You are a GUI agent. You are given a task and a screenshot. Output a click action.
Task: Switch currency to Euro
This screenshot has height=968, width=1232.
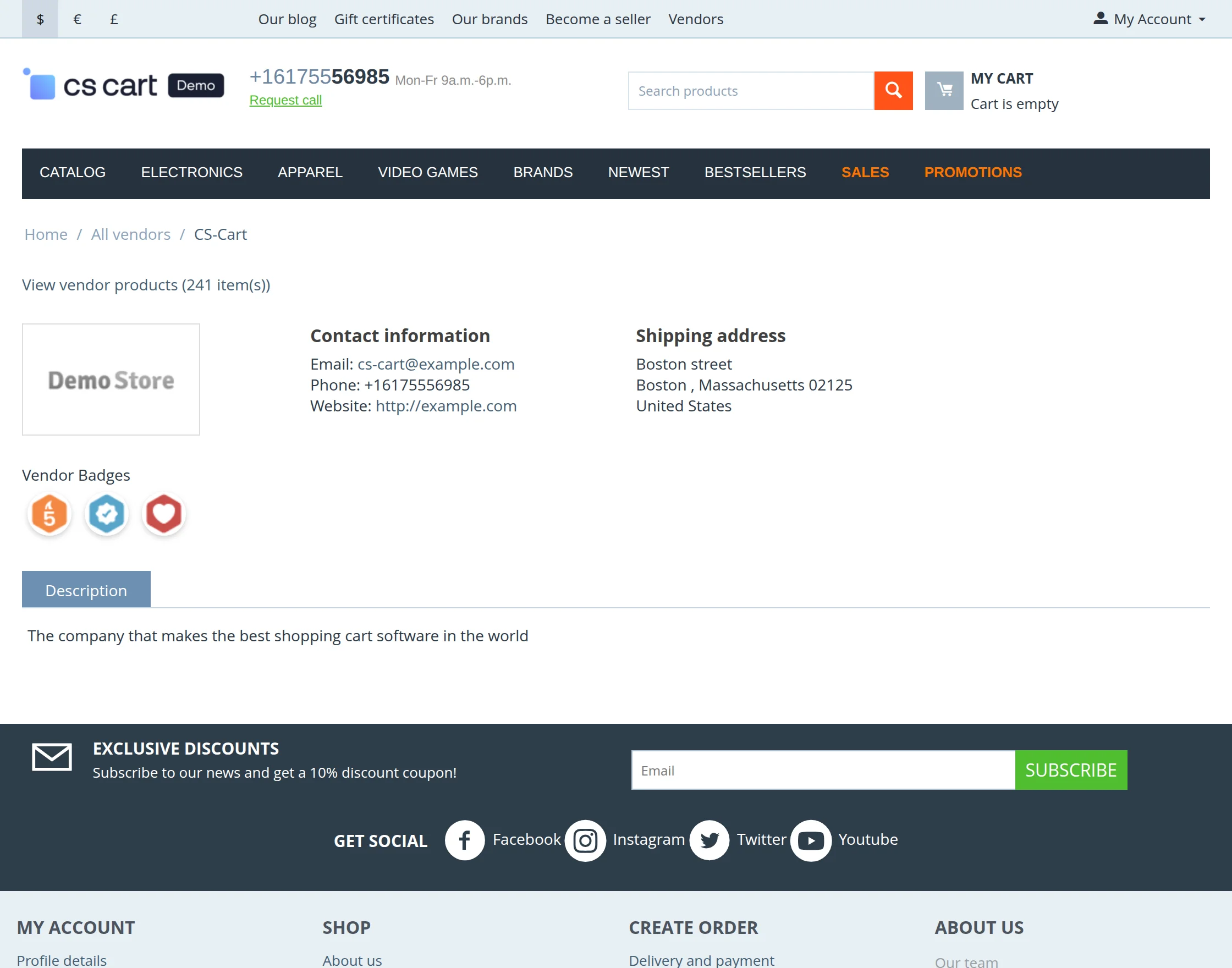point(77,19)
